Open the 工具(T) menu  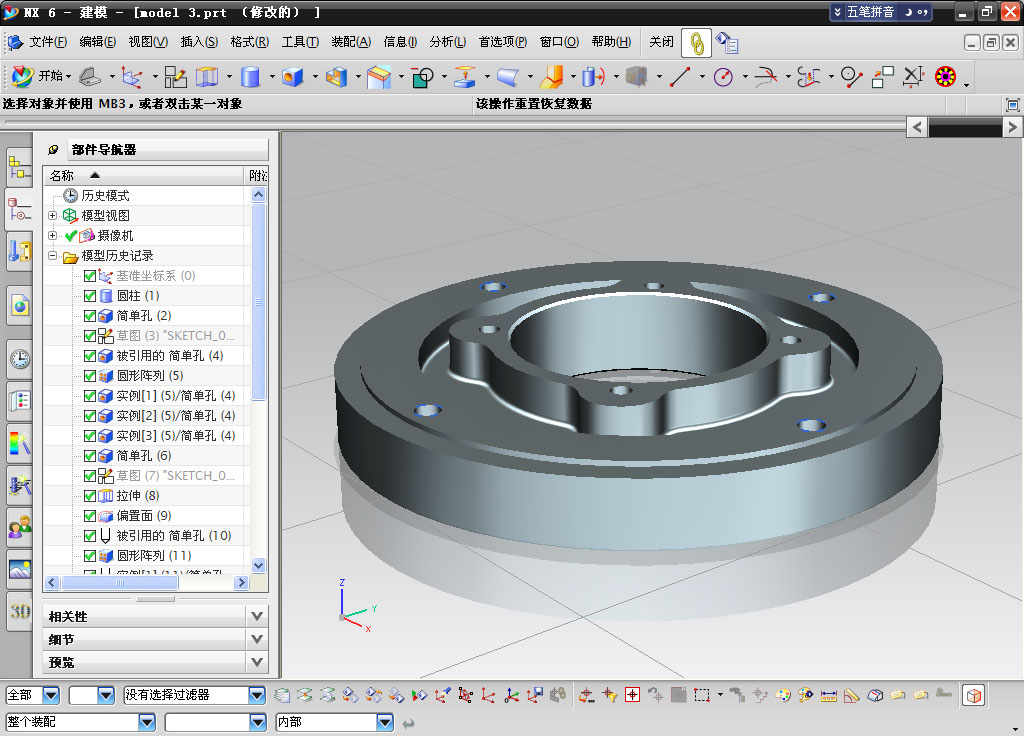pos(300,42)
